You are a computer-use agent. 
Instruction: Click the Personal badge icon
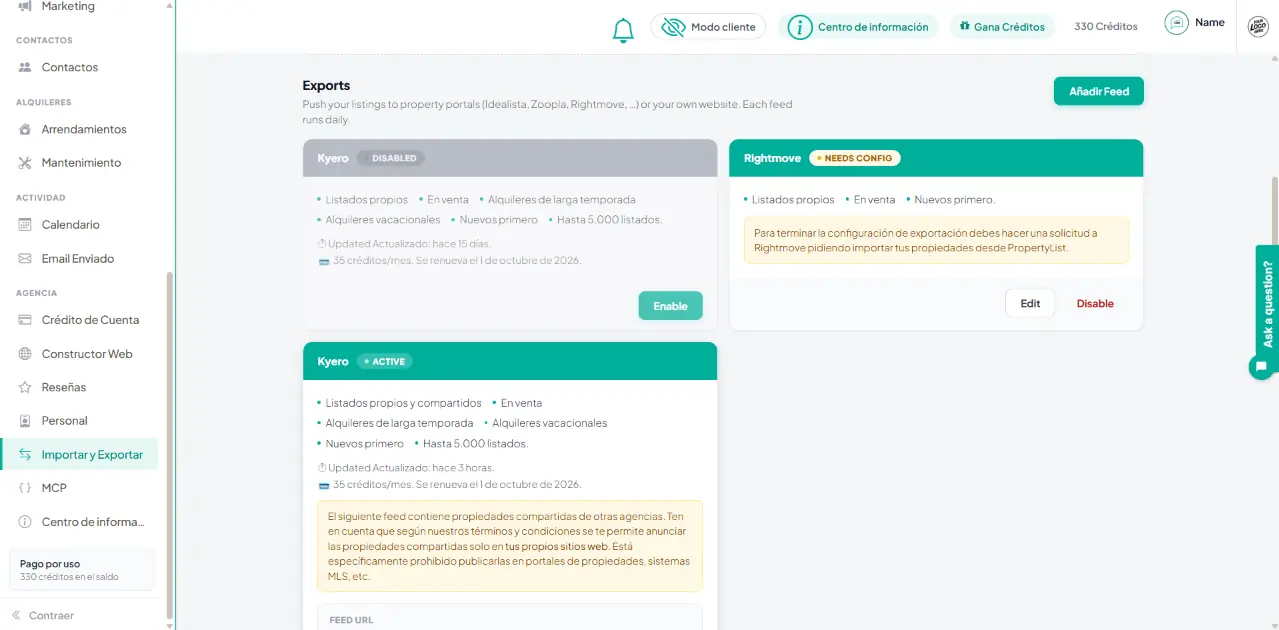click(25, 421)
